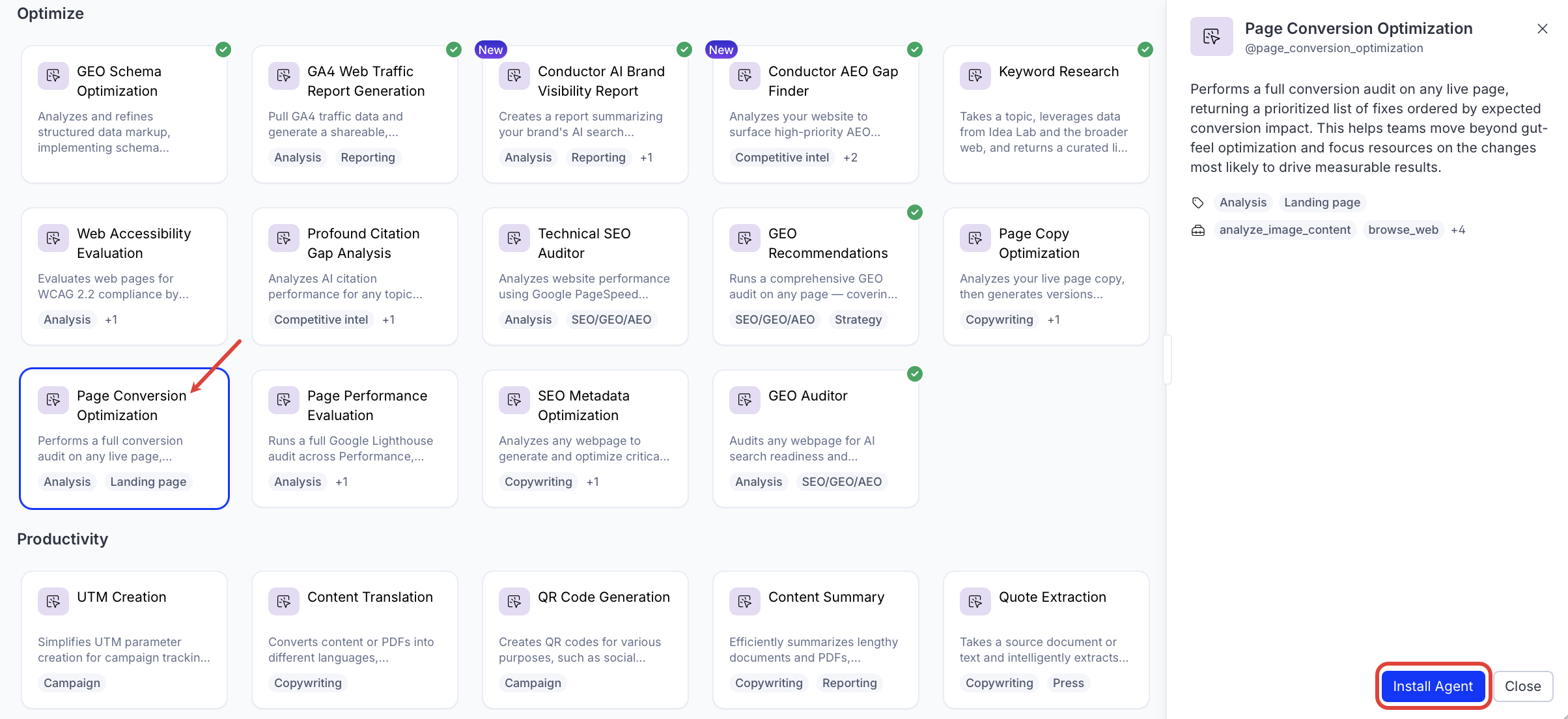Click the Keyword Research agent icon
The height and width of the screenshot is (719, 1568).
[975, 76]
